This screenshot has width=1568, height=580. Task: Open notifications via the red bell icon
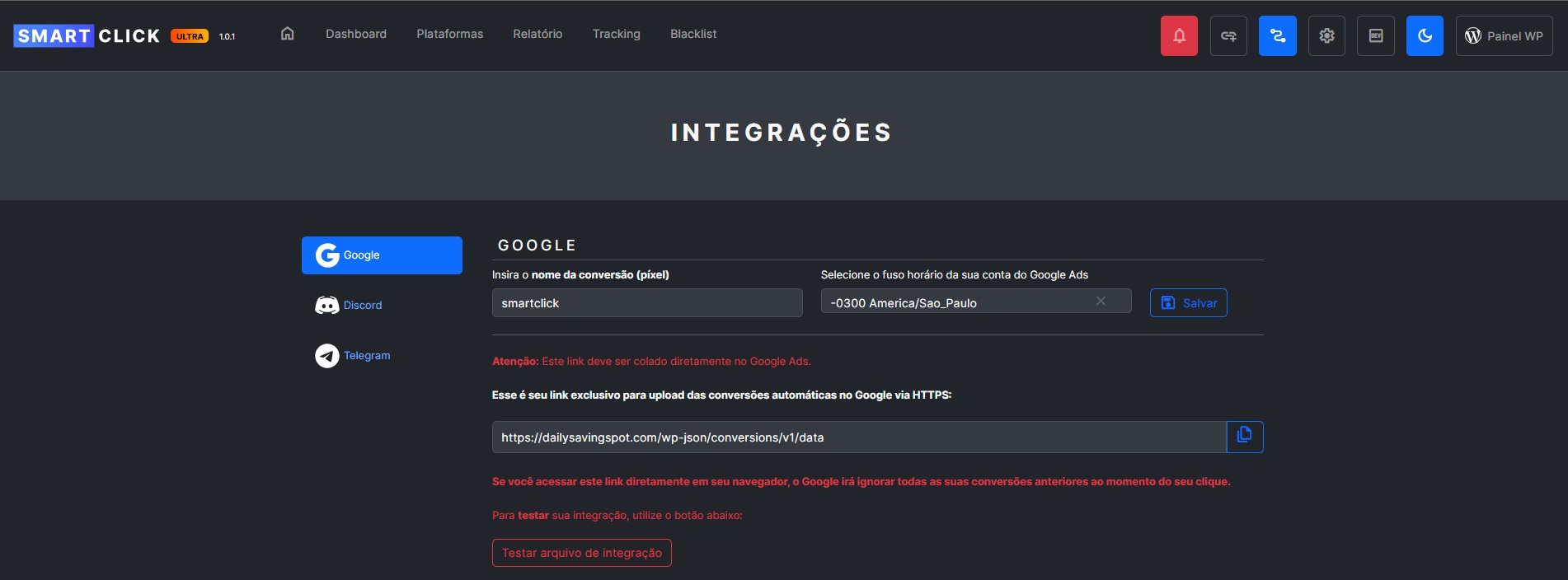tap(1179, 36)
